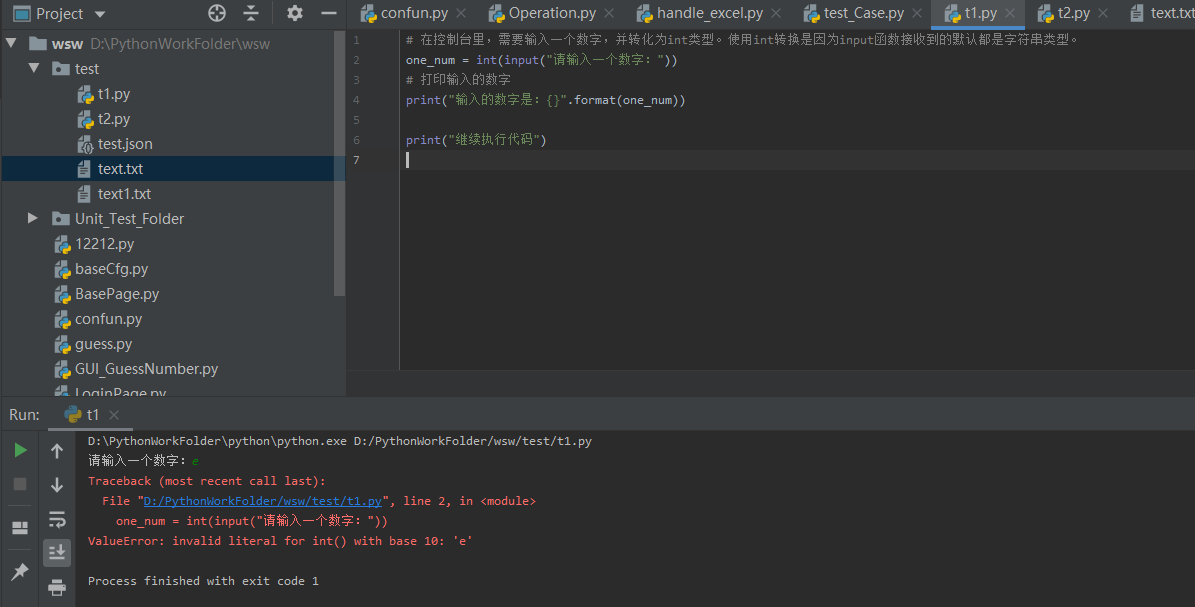Image resolution: width=1195 pixels, height=607 pixels.
Task: Click the stop process square icon
Action: click(21, 484)
